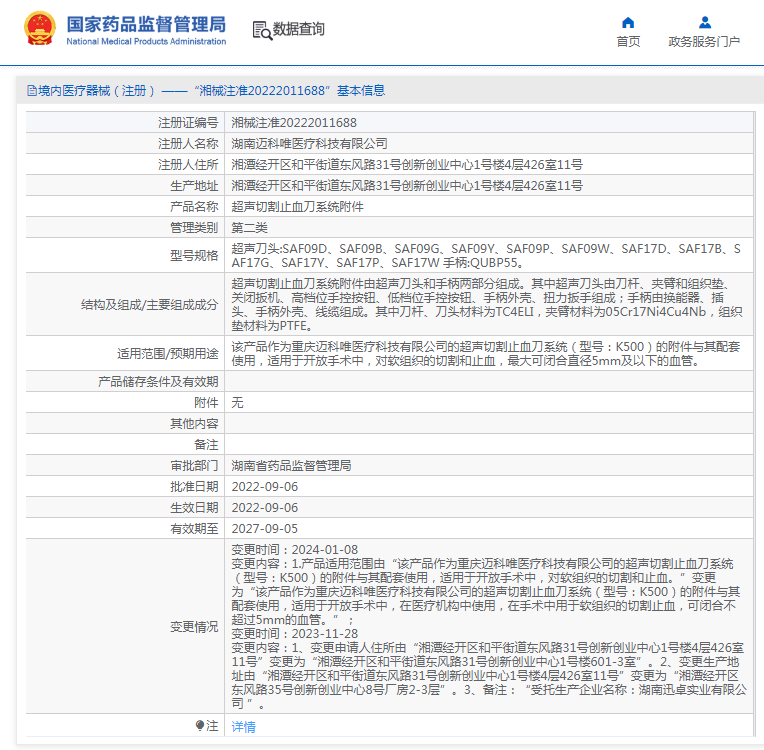Open the 数据查询 search icon
Image resolution: width=764 pixels, height=750 pixels.
coord(262,30)
